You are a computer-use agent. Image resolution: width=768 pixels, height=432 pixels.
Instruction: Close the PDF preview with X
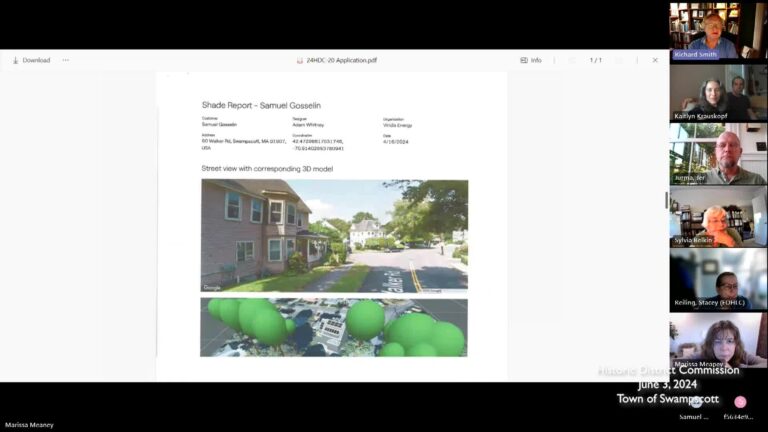coord(655,60)
